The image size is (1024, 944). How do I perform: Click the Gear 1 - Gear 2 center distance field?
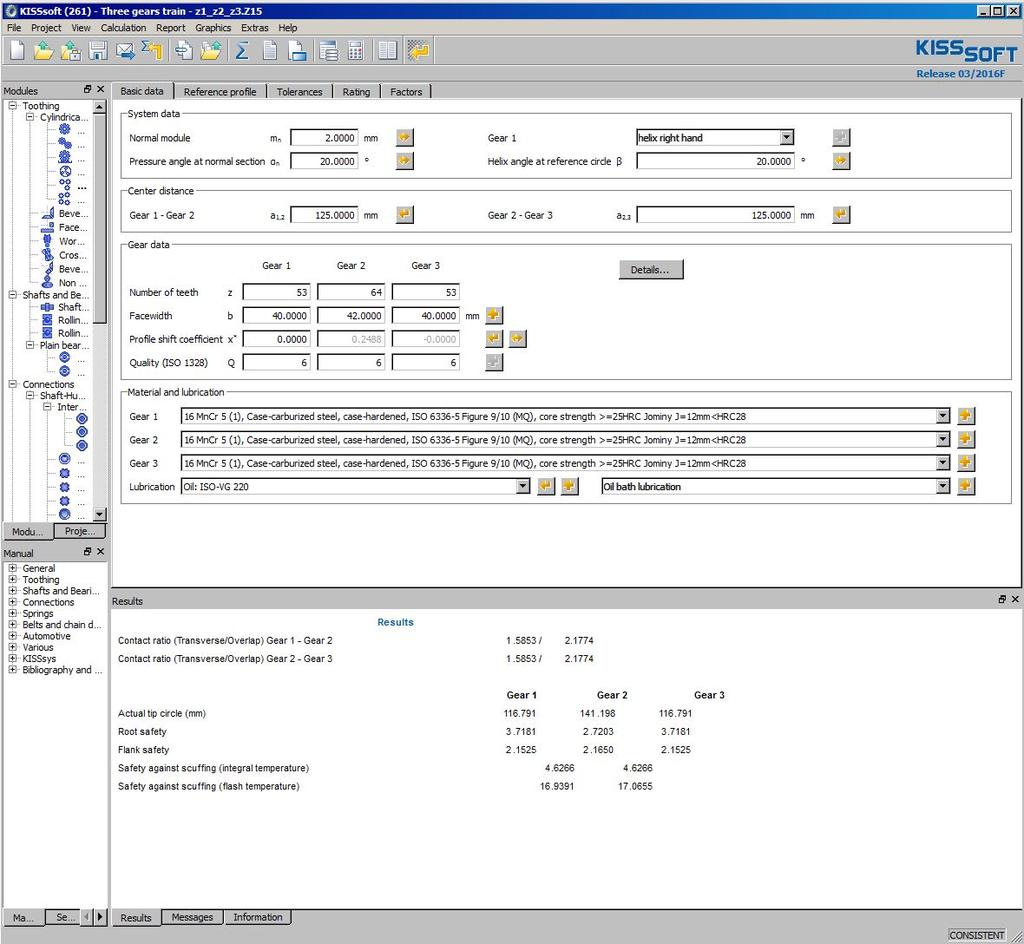[x=324, y=215]
